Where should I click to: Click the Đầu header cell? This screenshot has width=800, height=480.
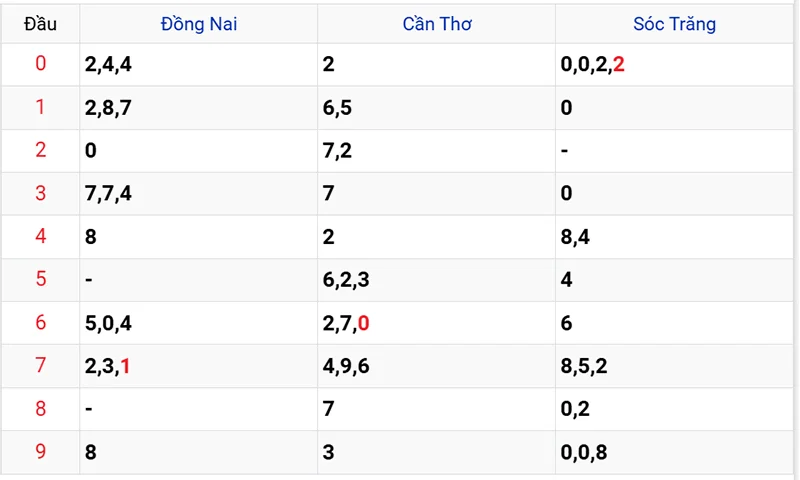click(x=40, y=23)
